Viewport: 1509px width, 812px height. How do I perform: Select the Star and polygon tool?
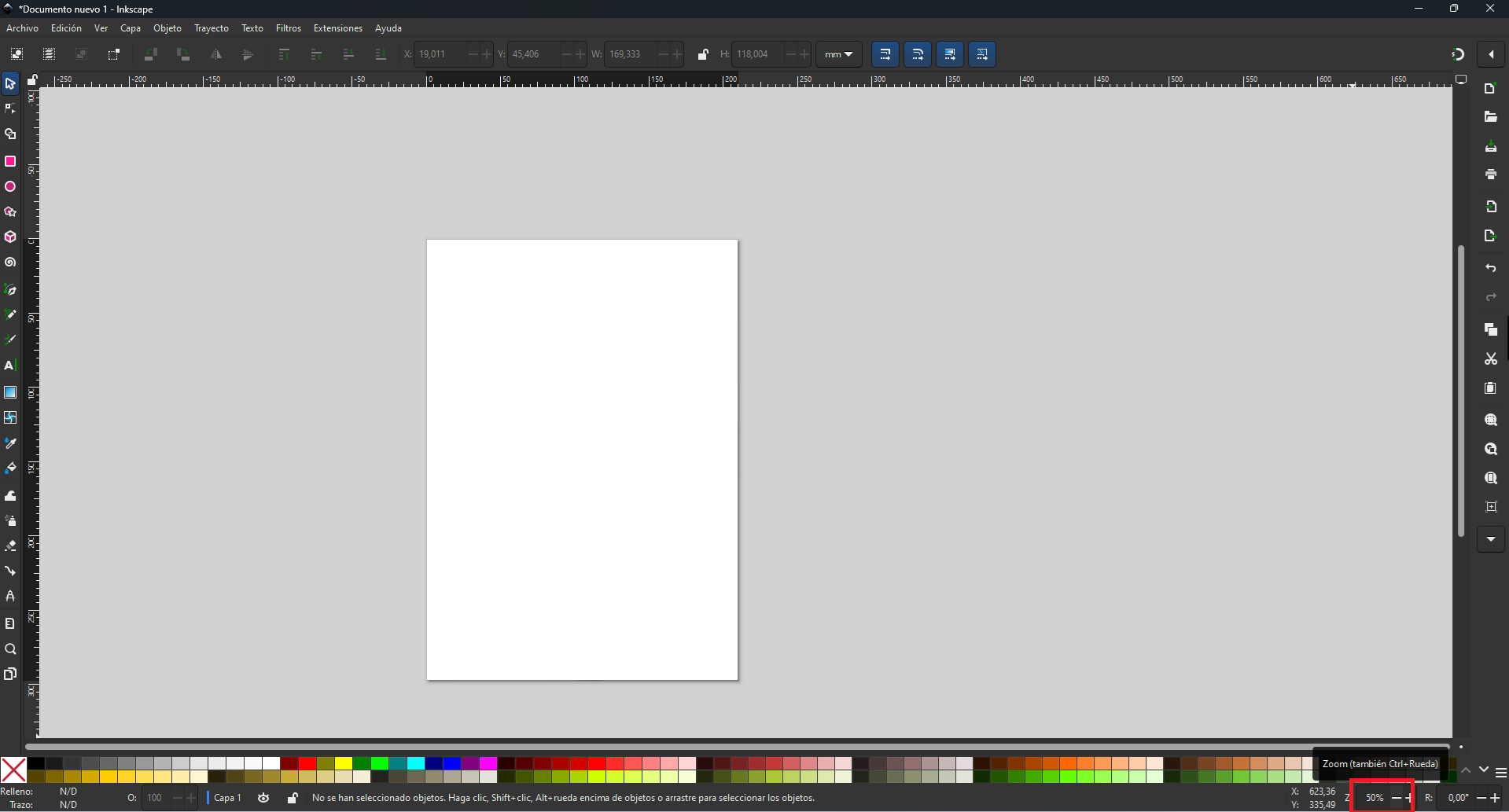(x=10, y=212)
